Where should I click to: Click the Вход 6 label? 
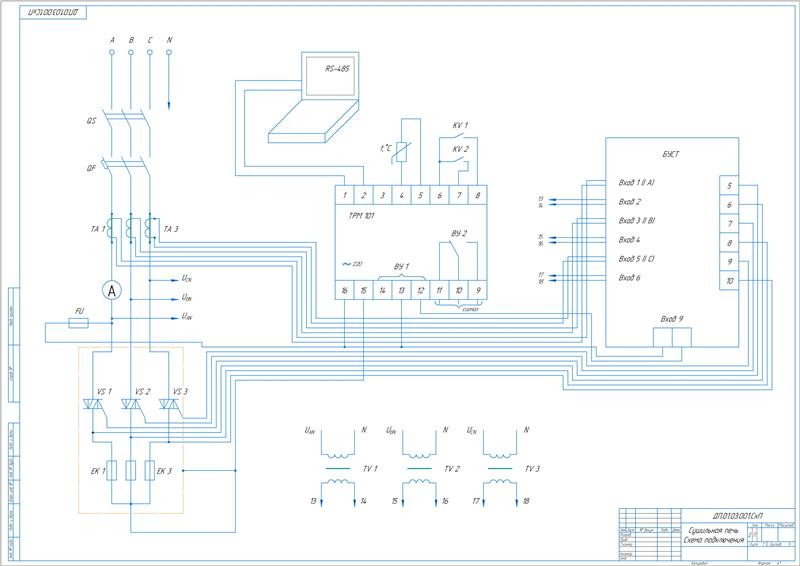click(x=629, y=278)
